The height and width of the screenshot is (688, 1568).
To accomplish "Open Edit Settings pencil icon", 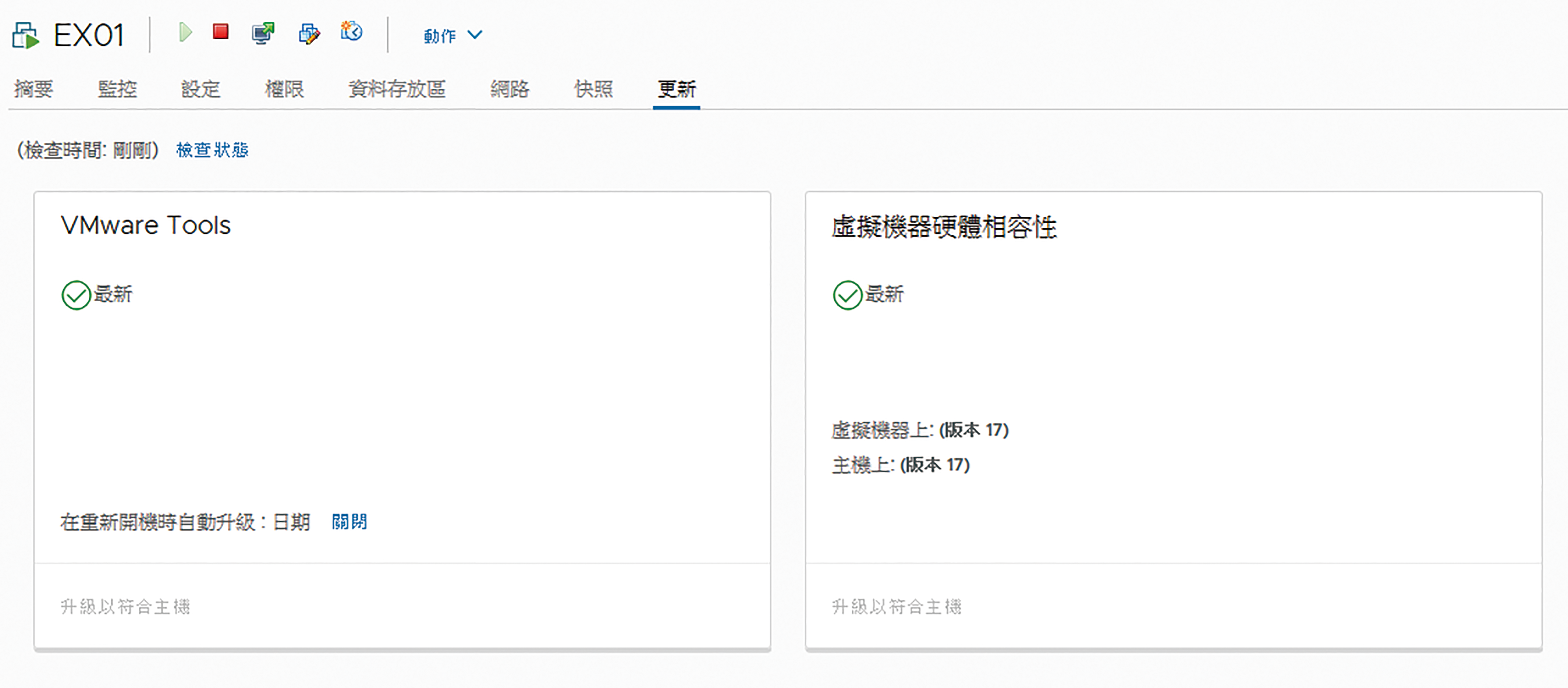I will pyautogui.click(x=309, y=33).
